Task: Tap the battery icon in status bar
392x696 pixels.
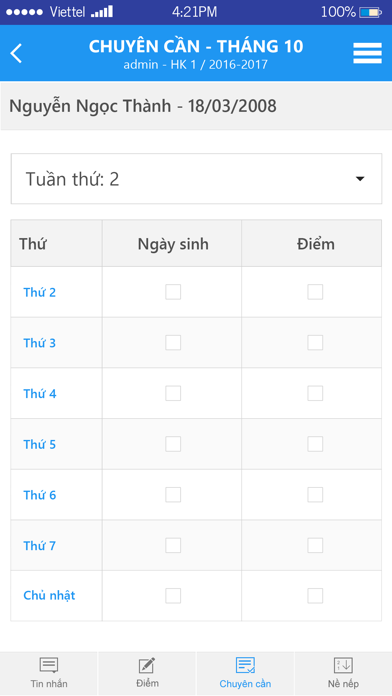Action: point(370,12)
